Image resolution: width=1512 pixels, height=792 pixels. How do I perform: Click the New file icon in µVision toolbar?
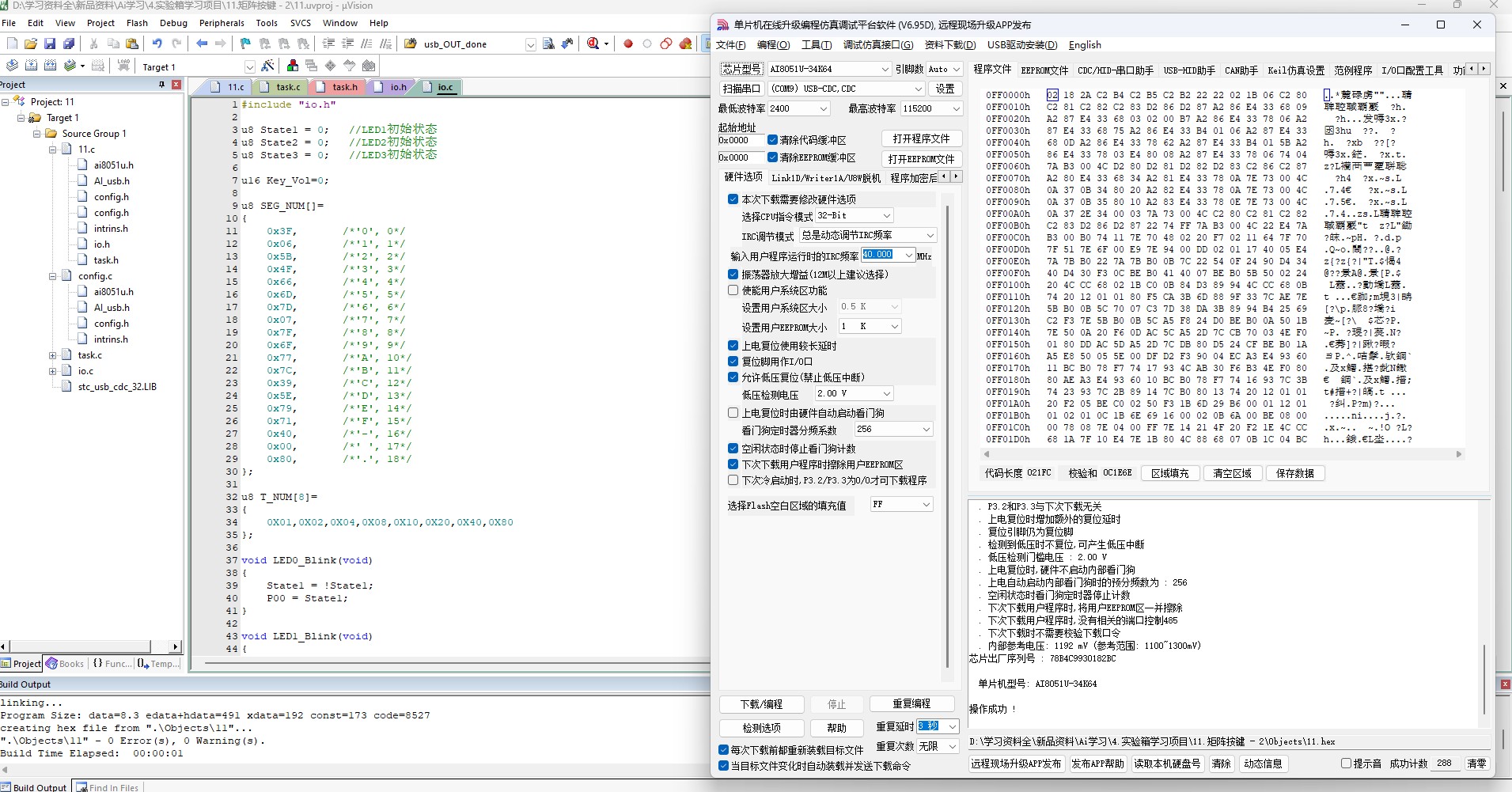click(x=11, y=44)
